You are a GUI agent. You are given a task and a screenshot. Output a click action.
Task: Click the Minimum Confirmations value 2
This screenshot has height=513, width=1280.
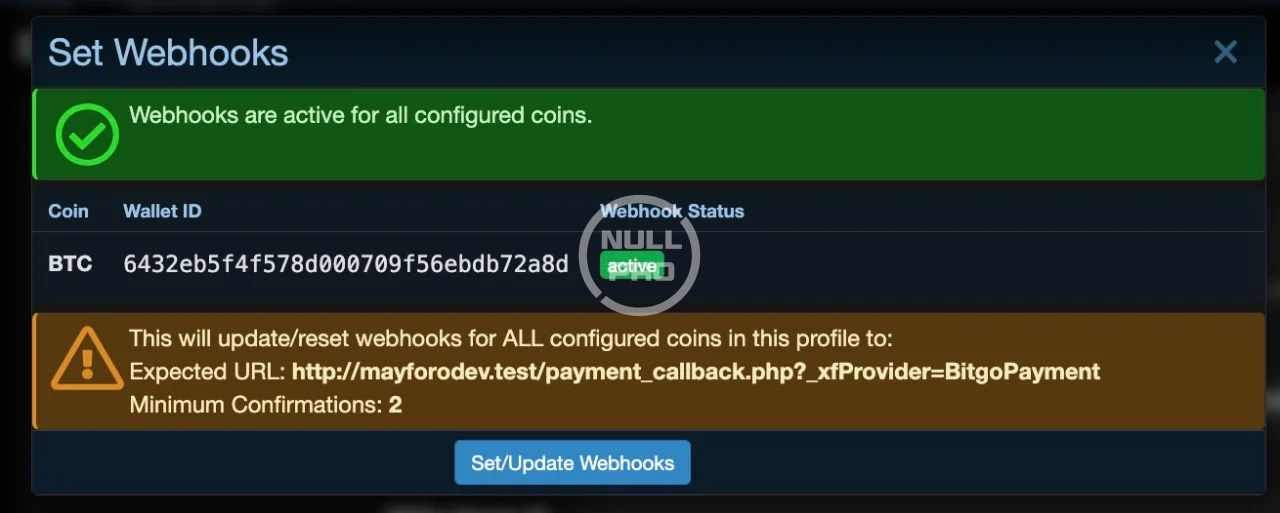coord(395,405)
